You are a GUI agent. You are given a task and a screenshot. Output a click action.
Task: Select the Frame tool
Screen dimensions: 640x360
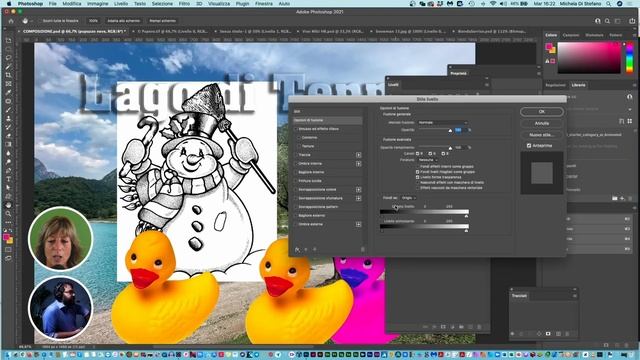[x=8, y=84]
